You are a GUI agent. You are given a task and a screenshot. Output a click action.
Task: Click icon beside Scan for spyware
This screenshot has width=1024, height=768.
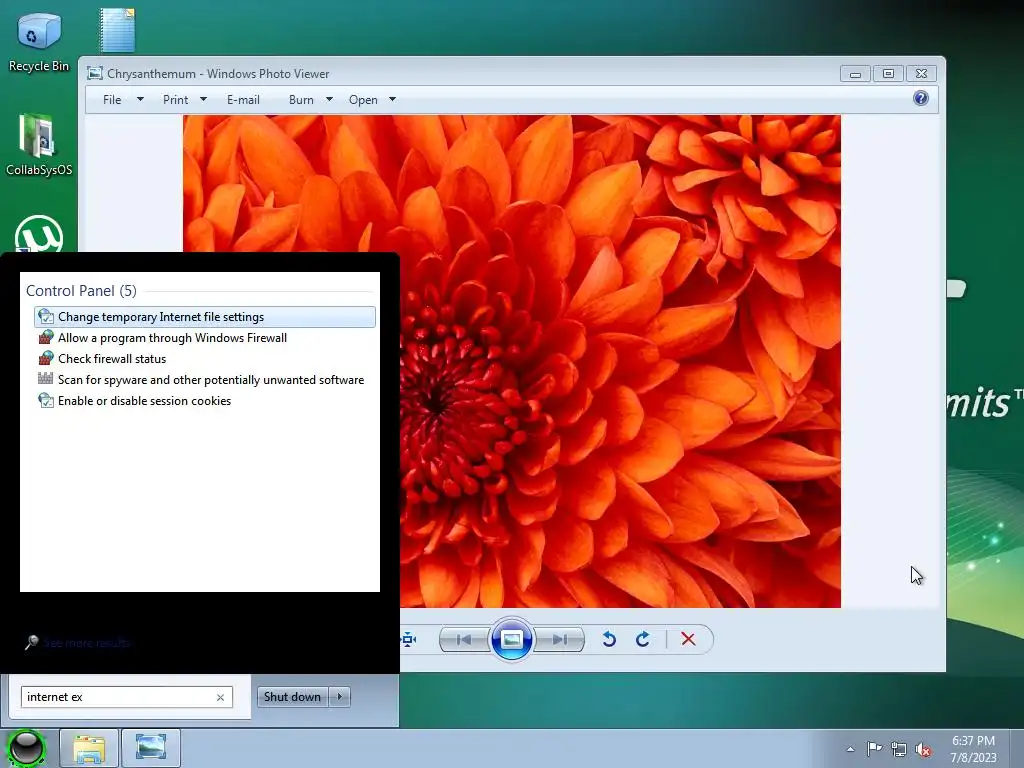46,378
